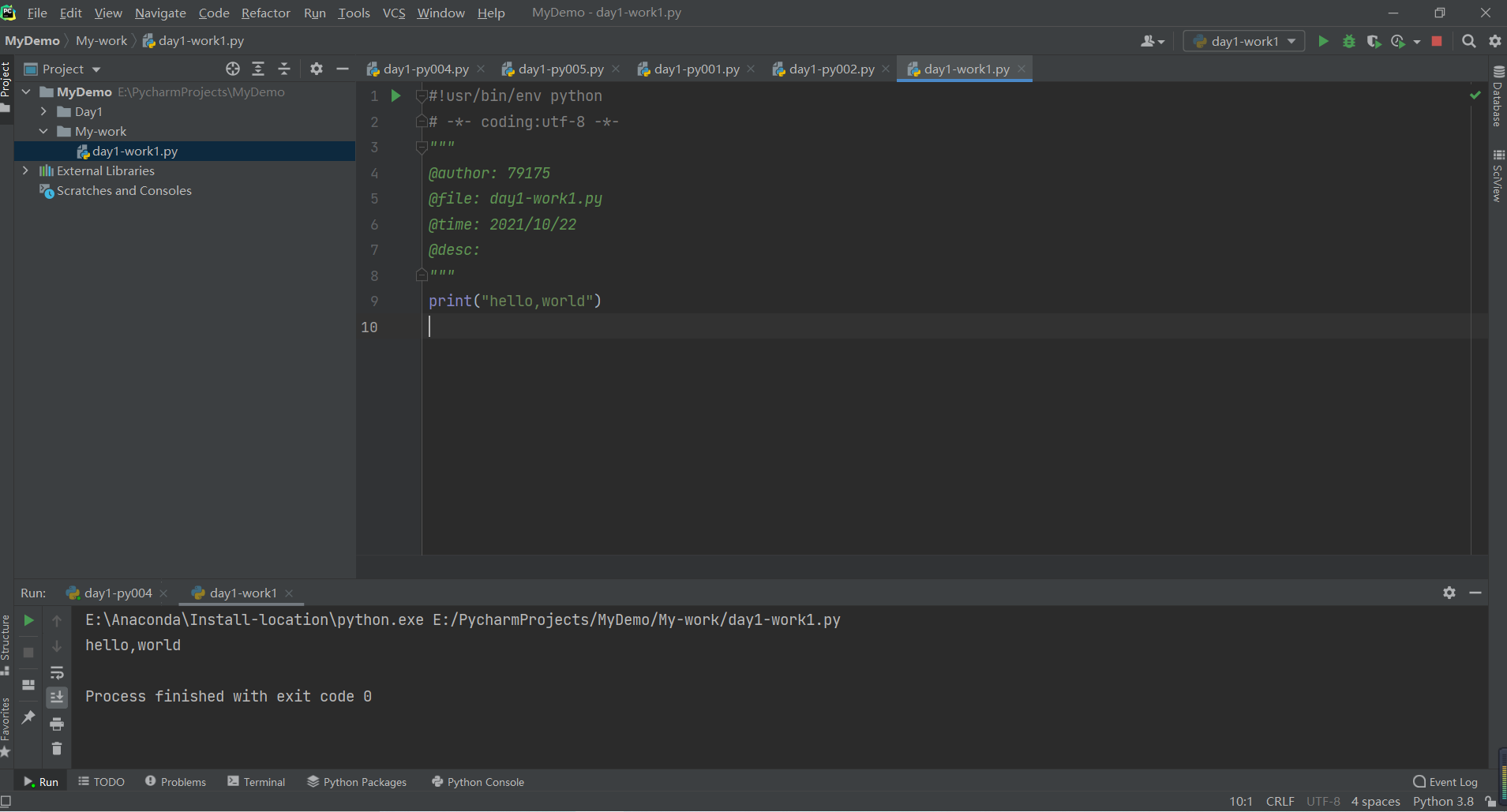The height and width of the screenshot is (812, 1507).
Task: Open Run panel settings gear
Action: [x=1449, y=592]
